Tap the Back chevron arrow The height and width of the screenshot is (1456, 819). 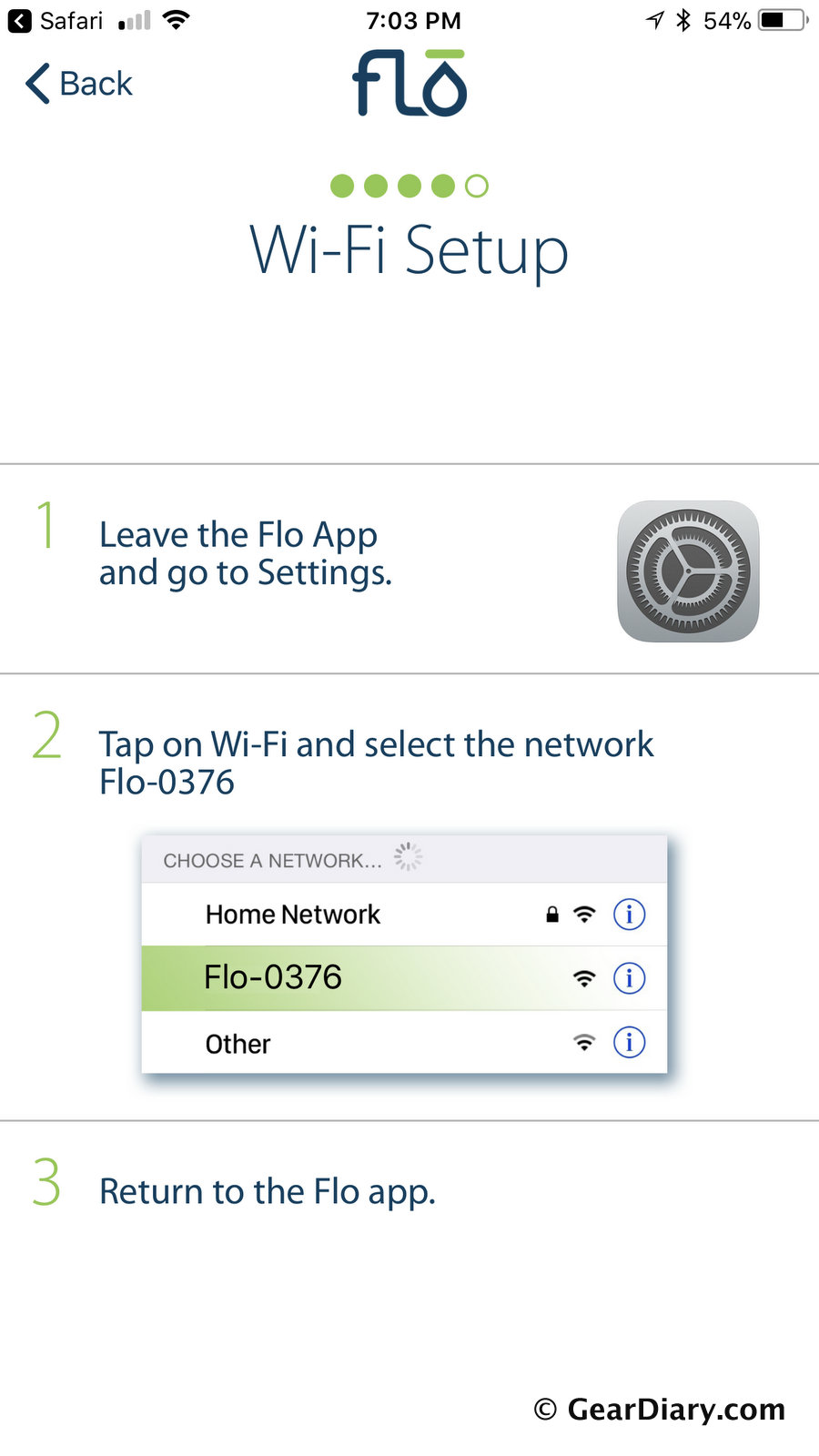37,84
